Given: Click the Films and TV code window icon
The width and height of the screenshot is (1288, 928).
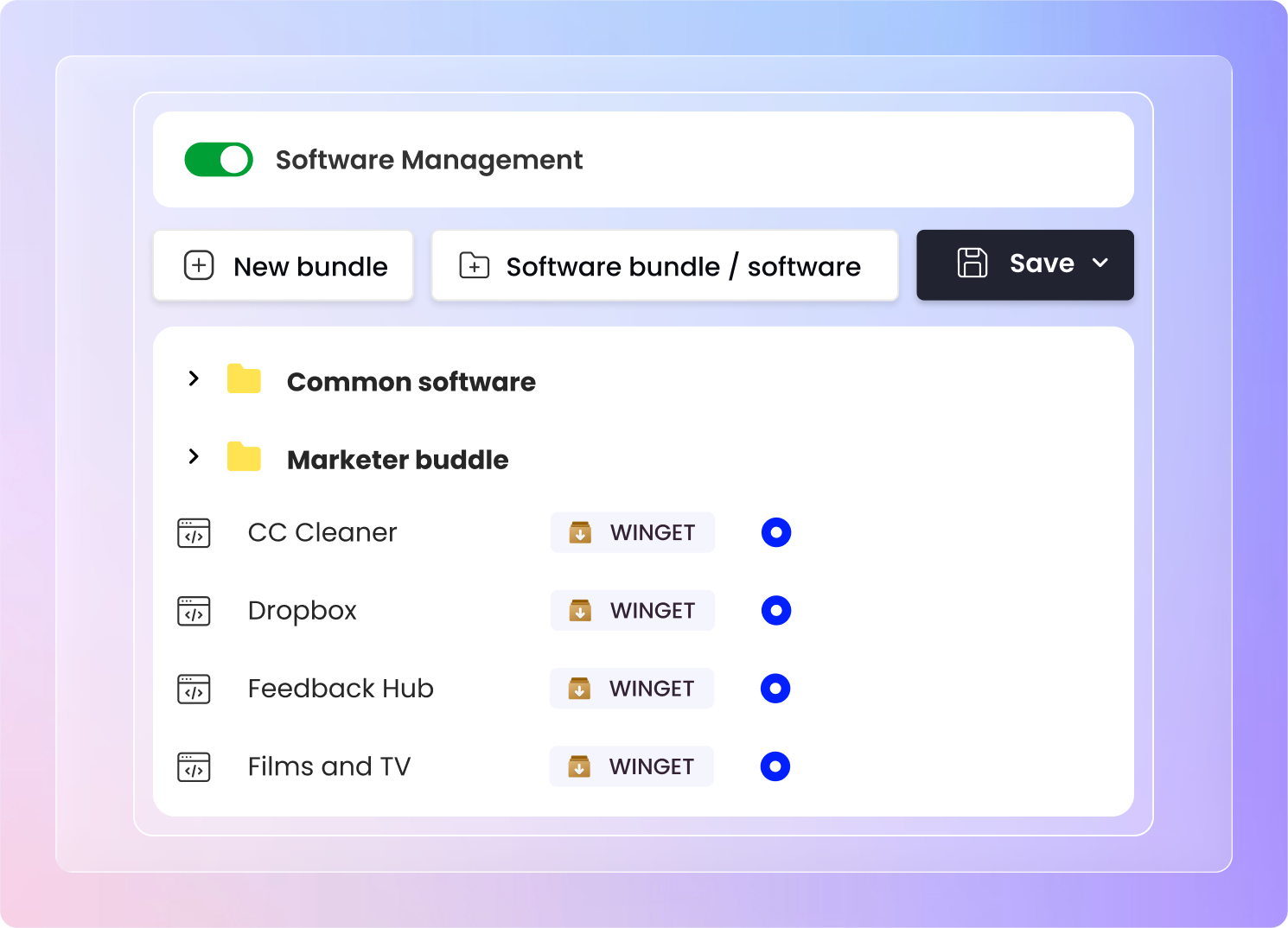Looking at the screenshot, I should (194, 766).
